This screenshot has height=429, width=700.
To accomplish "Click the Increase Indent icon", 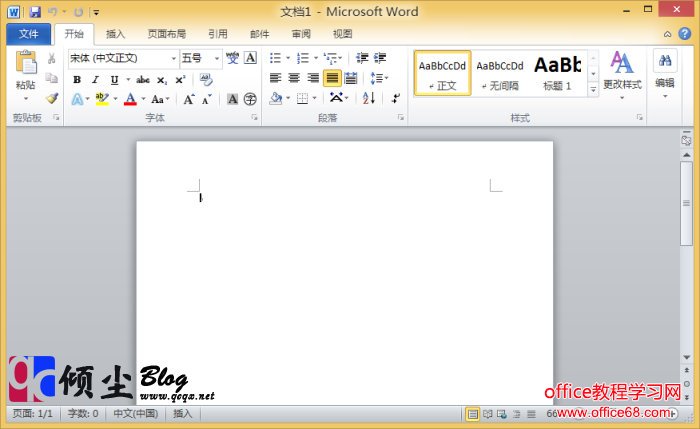I will coord(380,58).
